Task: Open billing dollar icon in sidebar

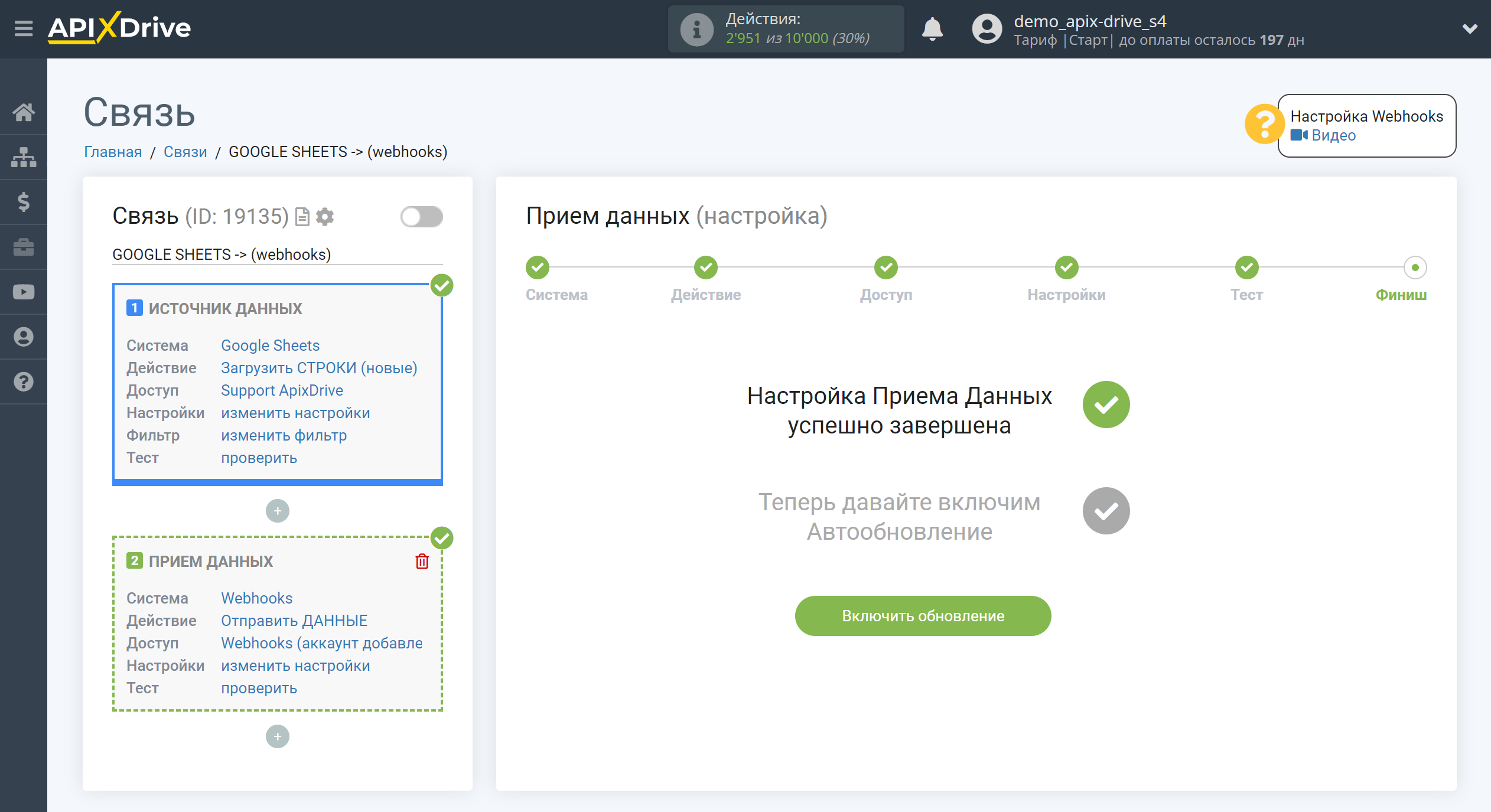Action: click(x=24, y=202)
